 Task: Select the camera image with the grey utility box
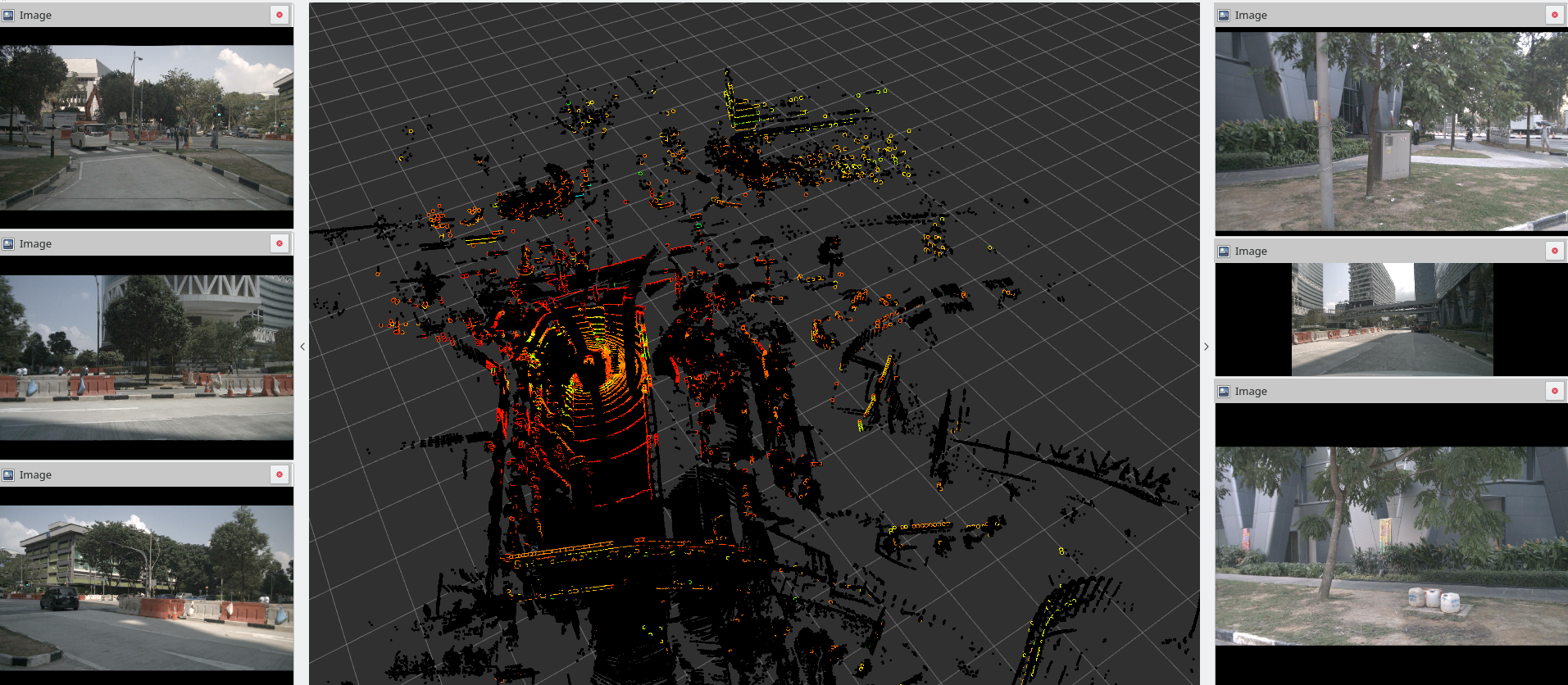pyautogui.click(x=1391, y=131)
